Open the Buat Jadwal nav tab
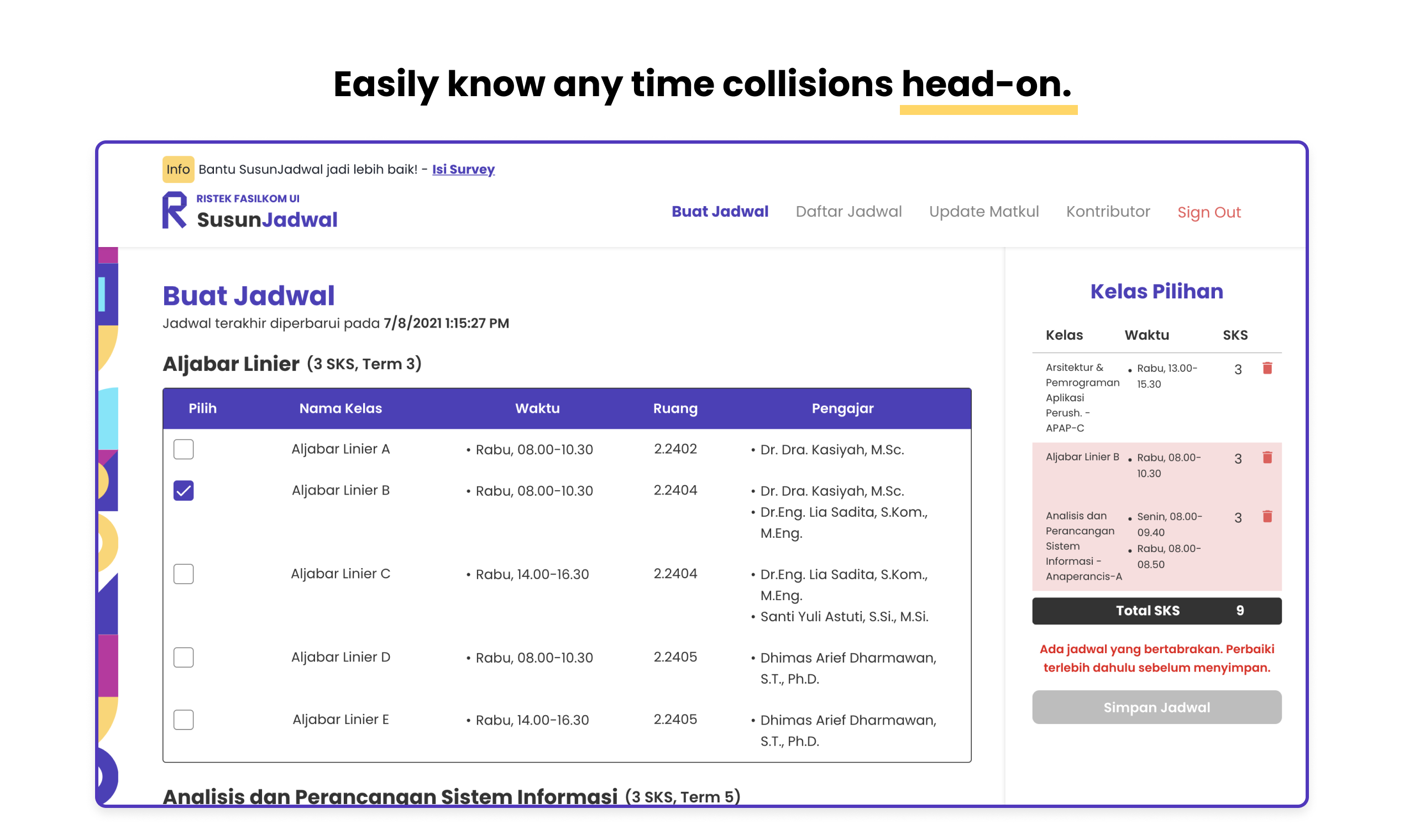This screenshot has height=840, width=1404. pos(720,212)
